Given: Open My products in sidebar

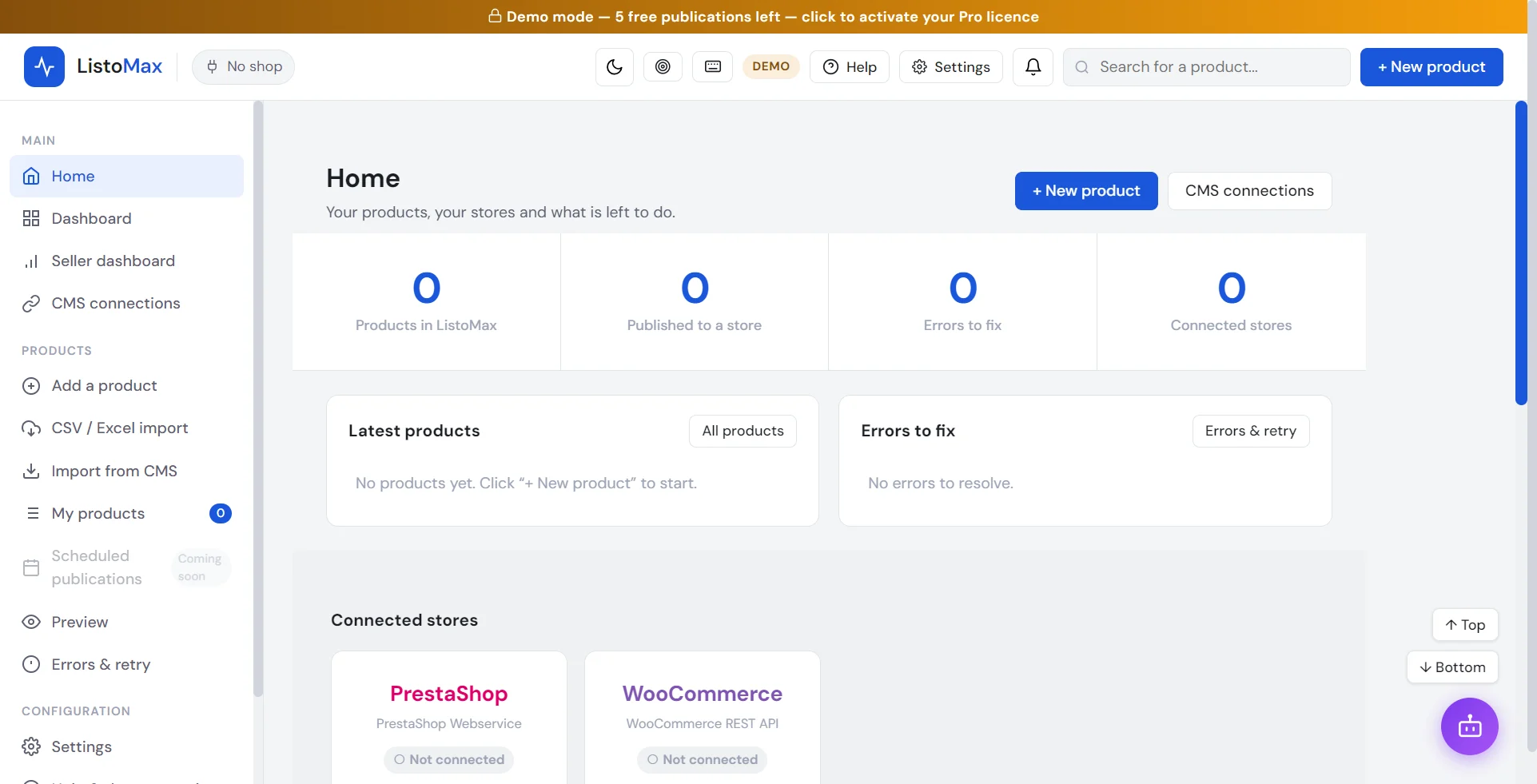Looking at the screenshot, I should (126, 513).
